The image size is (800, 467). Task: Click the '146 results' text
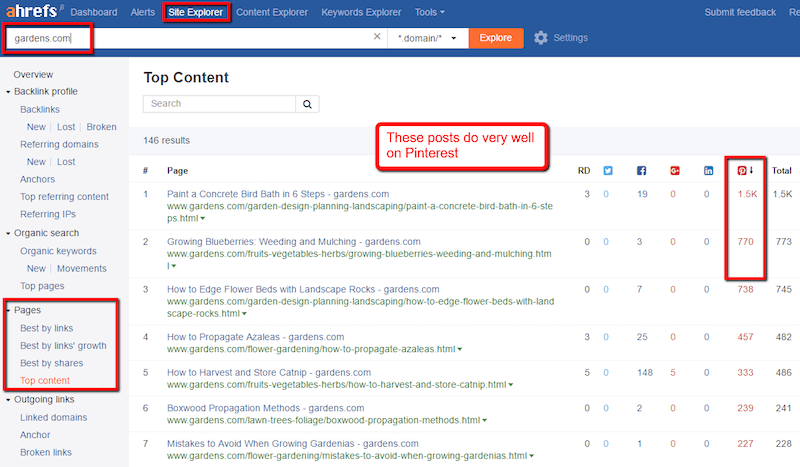coord(166,140)
